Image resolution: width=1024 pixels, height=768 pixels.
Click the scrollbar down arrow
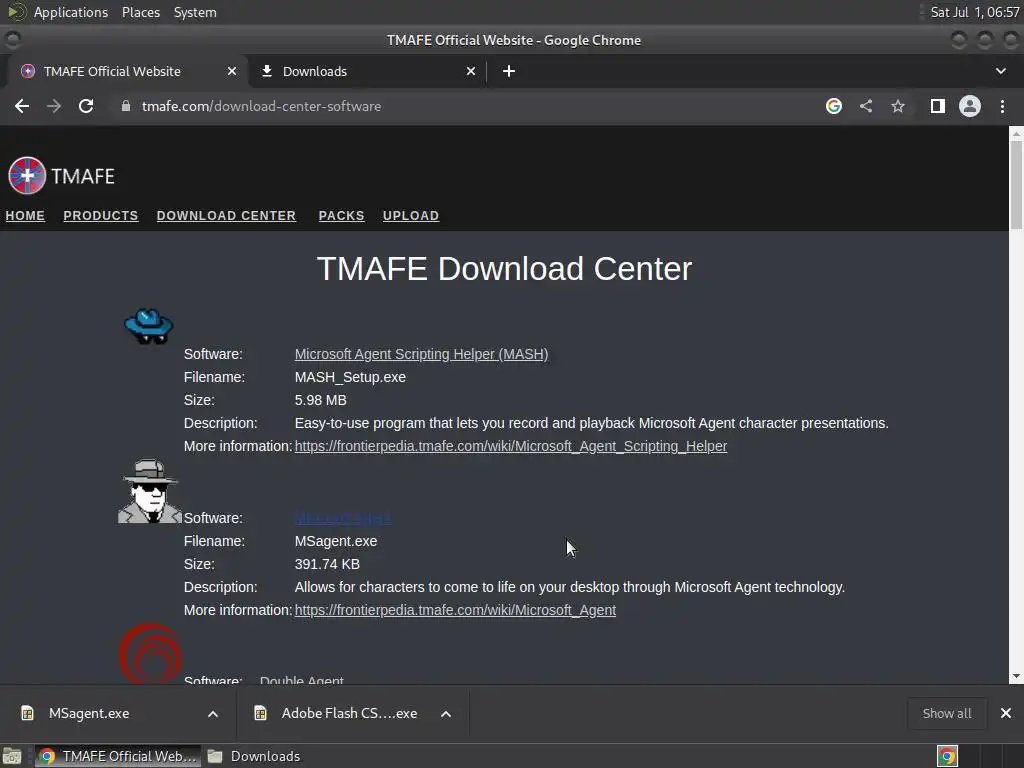point(1016,677)
